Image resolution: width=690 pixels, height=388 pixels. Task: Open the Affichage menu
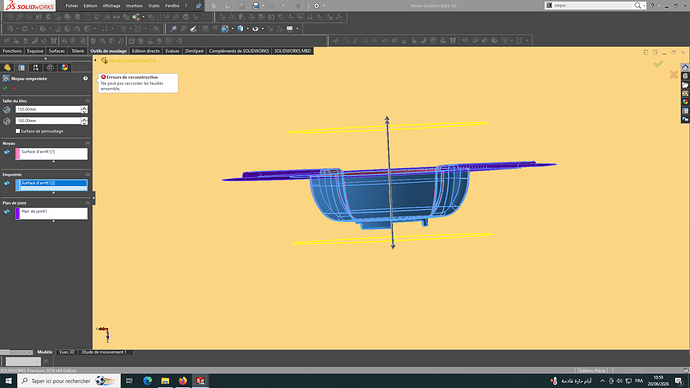pyautogui.click(x=111, y=6)
